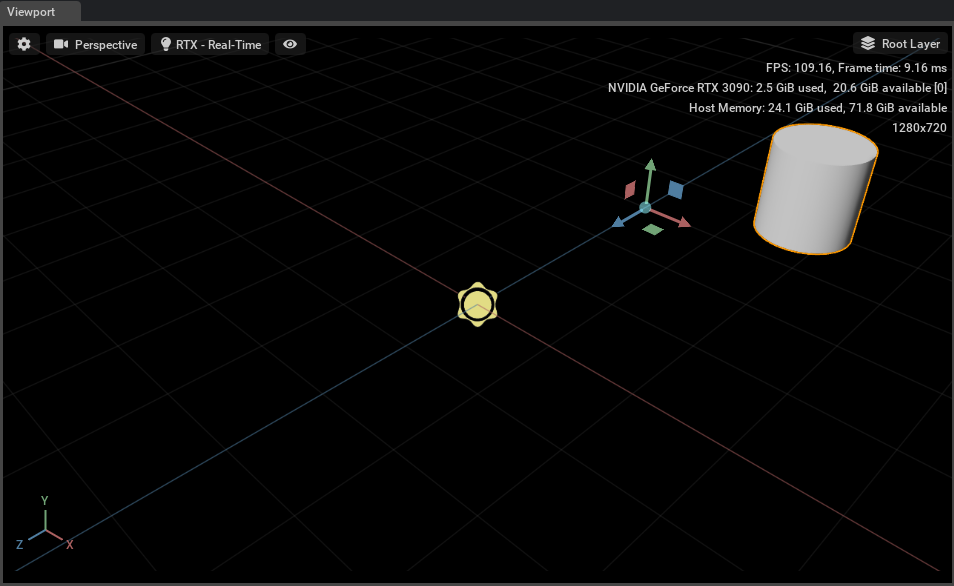Click the blue Z-axis arrow of the gizmo
Viewport: 954px width, 586px height.
[620, 222]
